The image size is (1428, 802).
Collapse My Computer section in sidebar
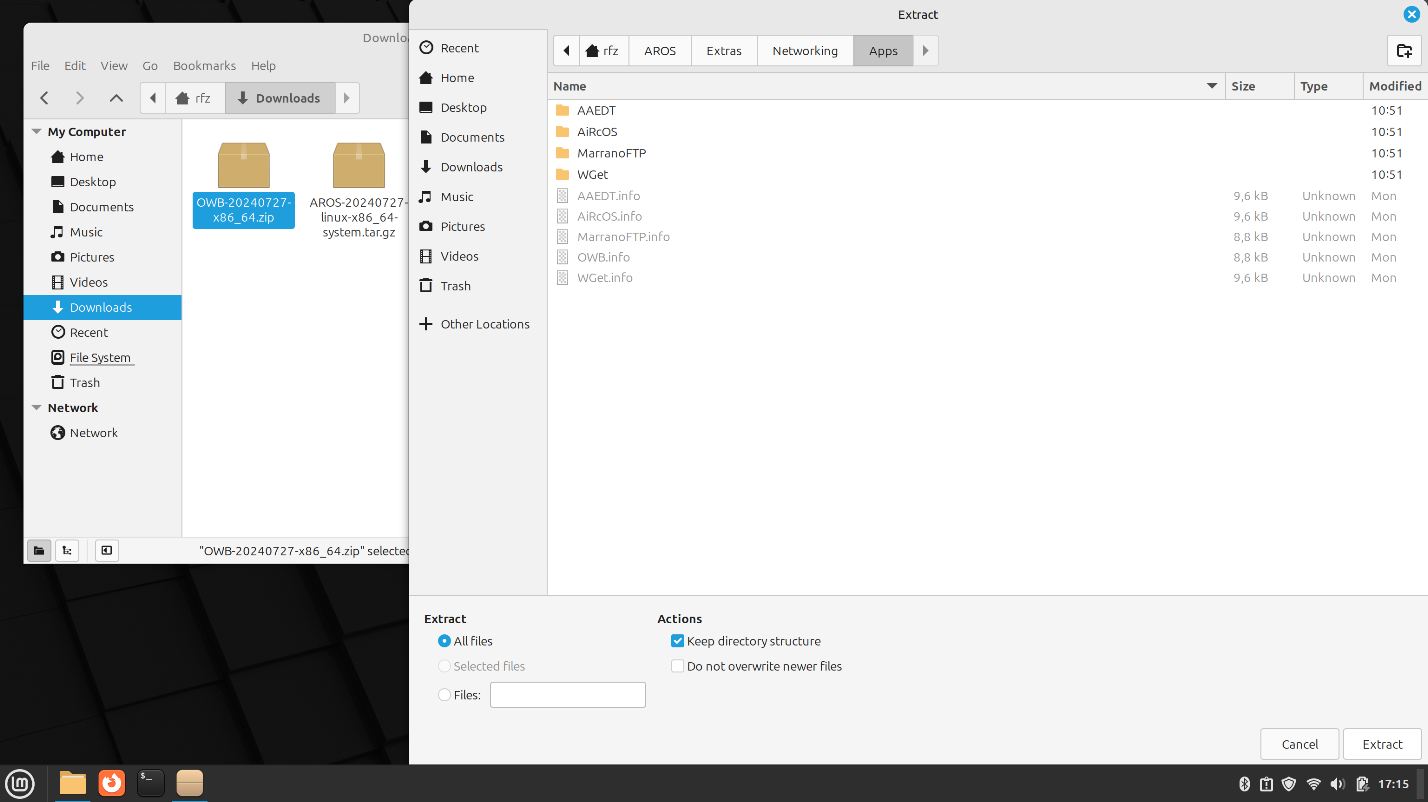tap(37, 132)
